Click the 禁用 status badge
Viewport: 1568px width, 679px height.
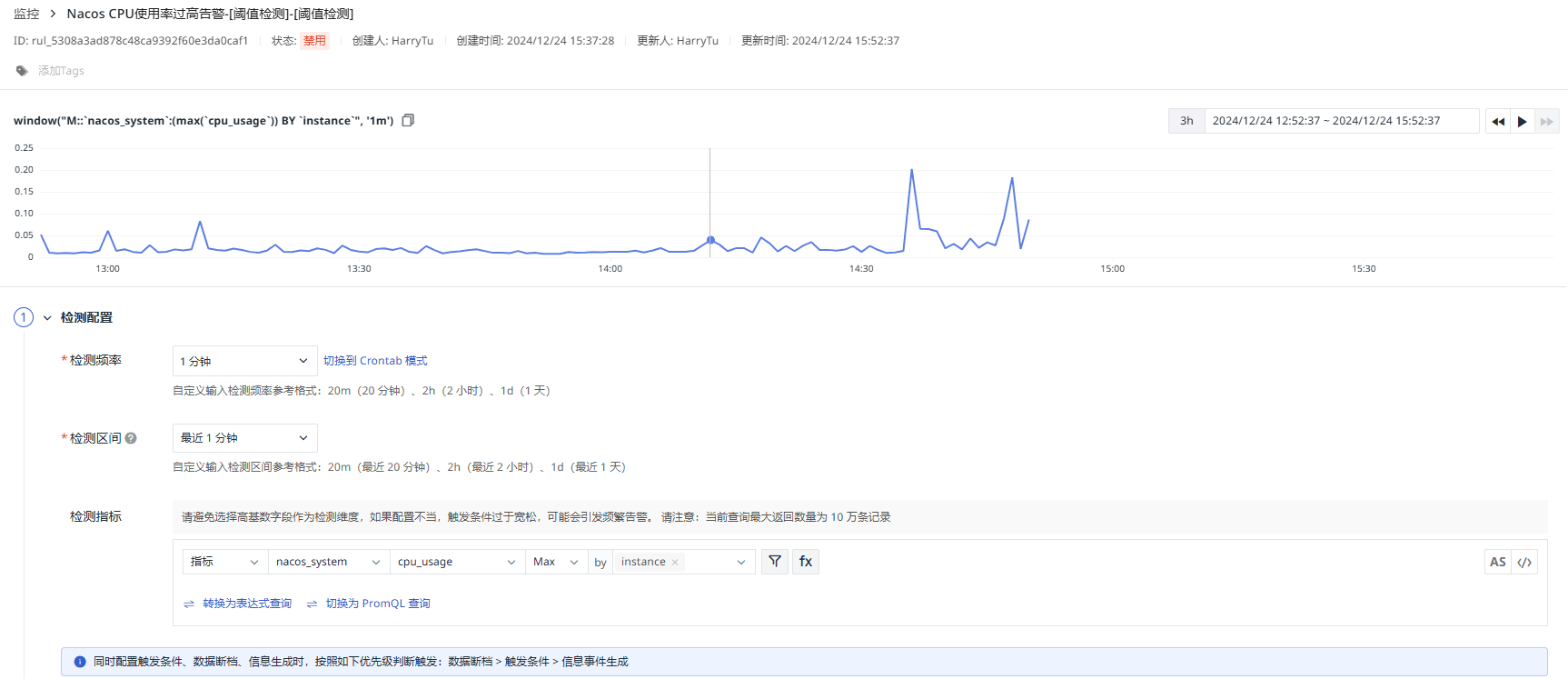tap(314, 41)
